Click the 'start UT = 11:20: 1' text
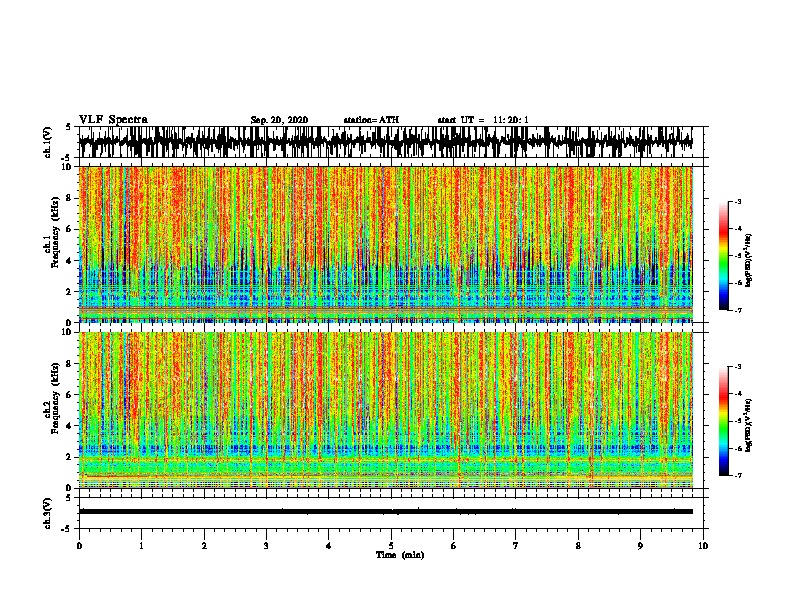 483,120
